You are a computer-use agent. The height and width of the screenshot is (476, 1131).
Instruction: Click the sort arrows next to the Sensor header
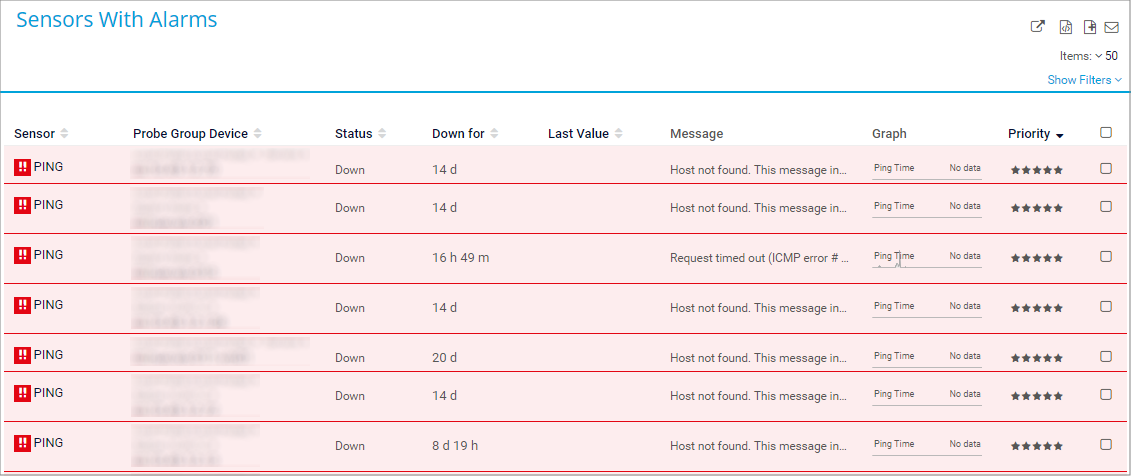[65, 134]
